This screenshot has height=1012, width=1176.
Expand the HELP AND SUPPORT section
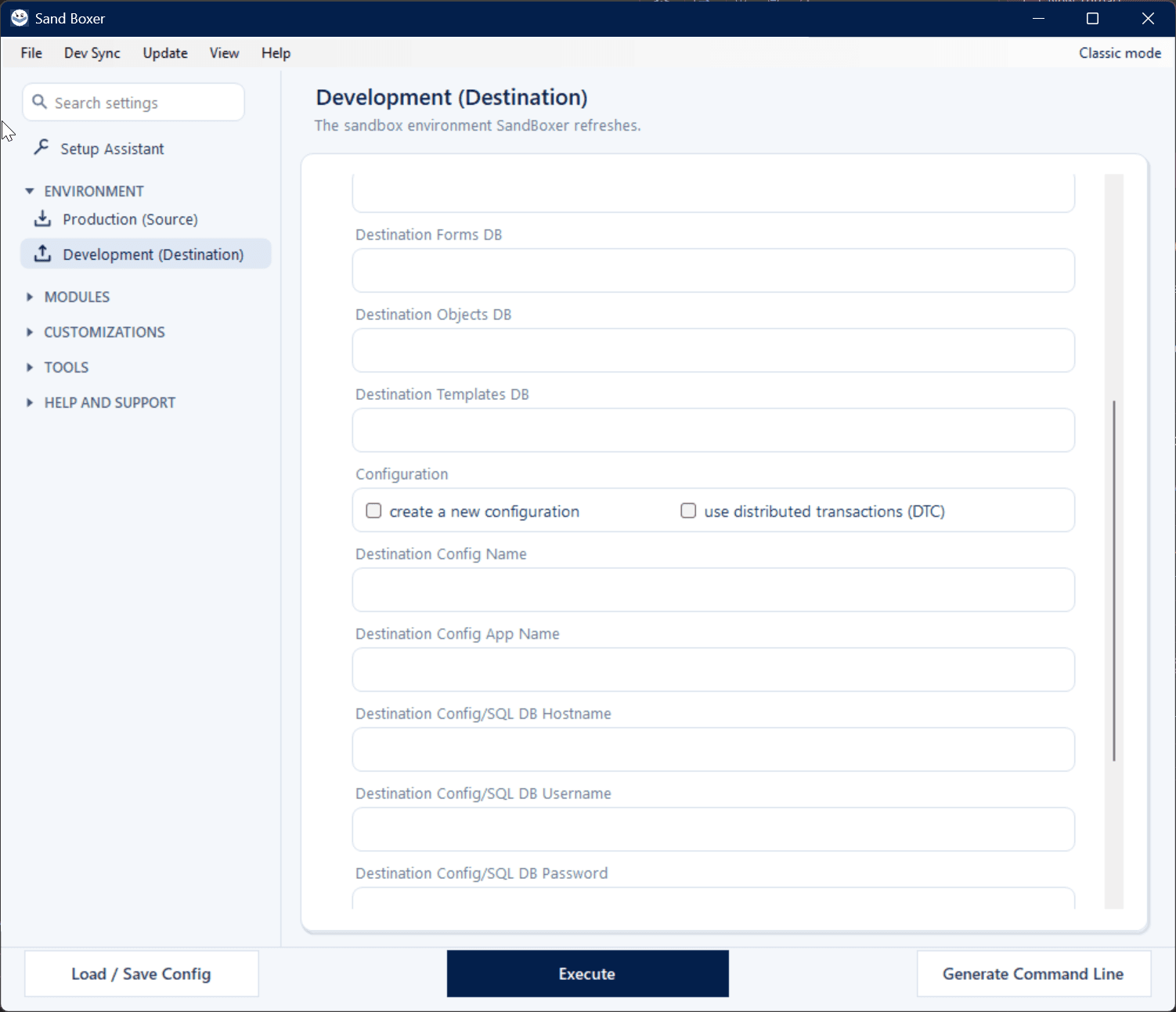[x=30, y=402]
